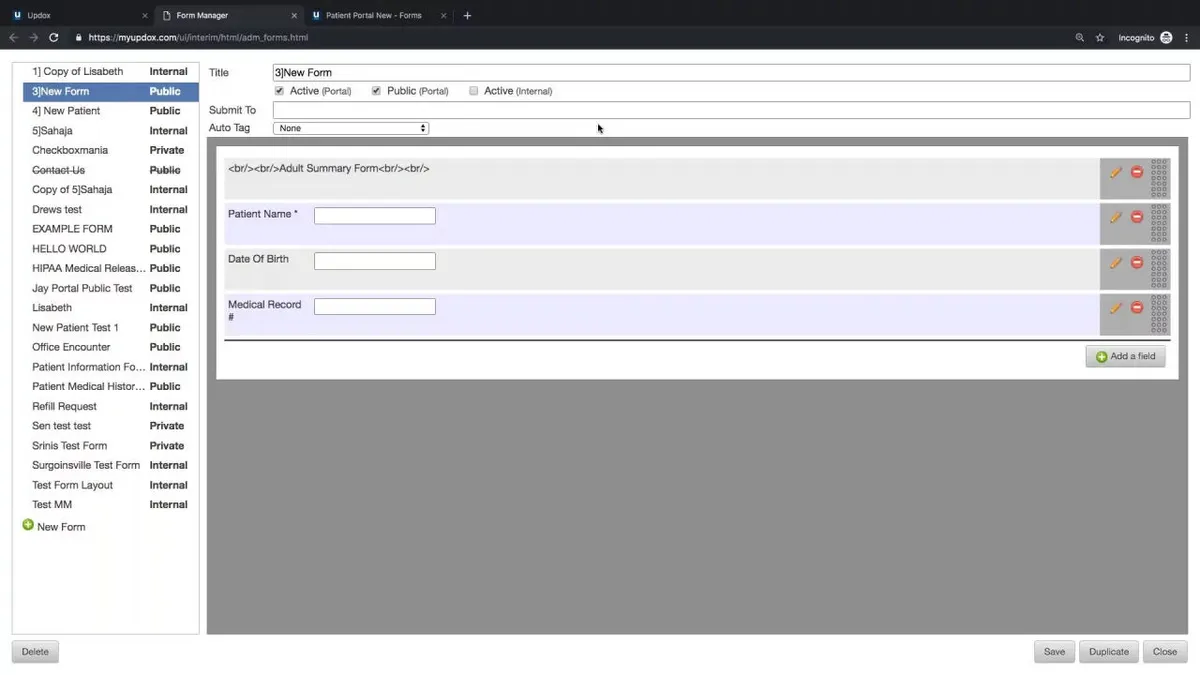Select form "Sen test test"
1200x675 pixels.
point(111,426)
